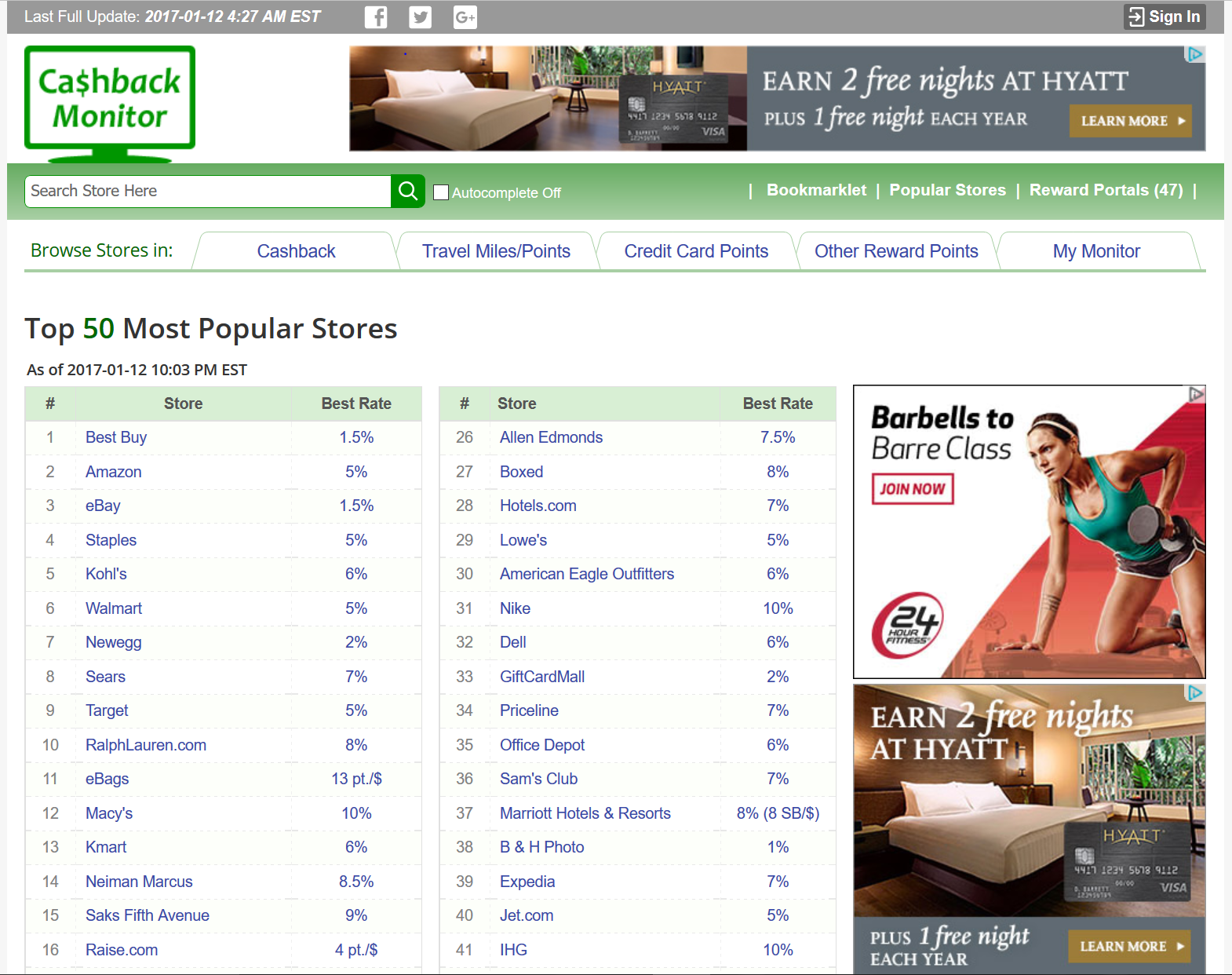
Task: Open the Bookmarklet link
Action: [x=816, y=190]
